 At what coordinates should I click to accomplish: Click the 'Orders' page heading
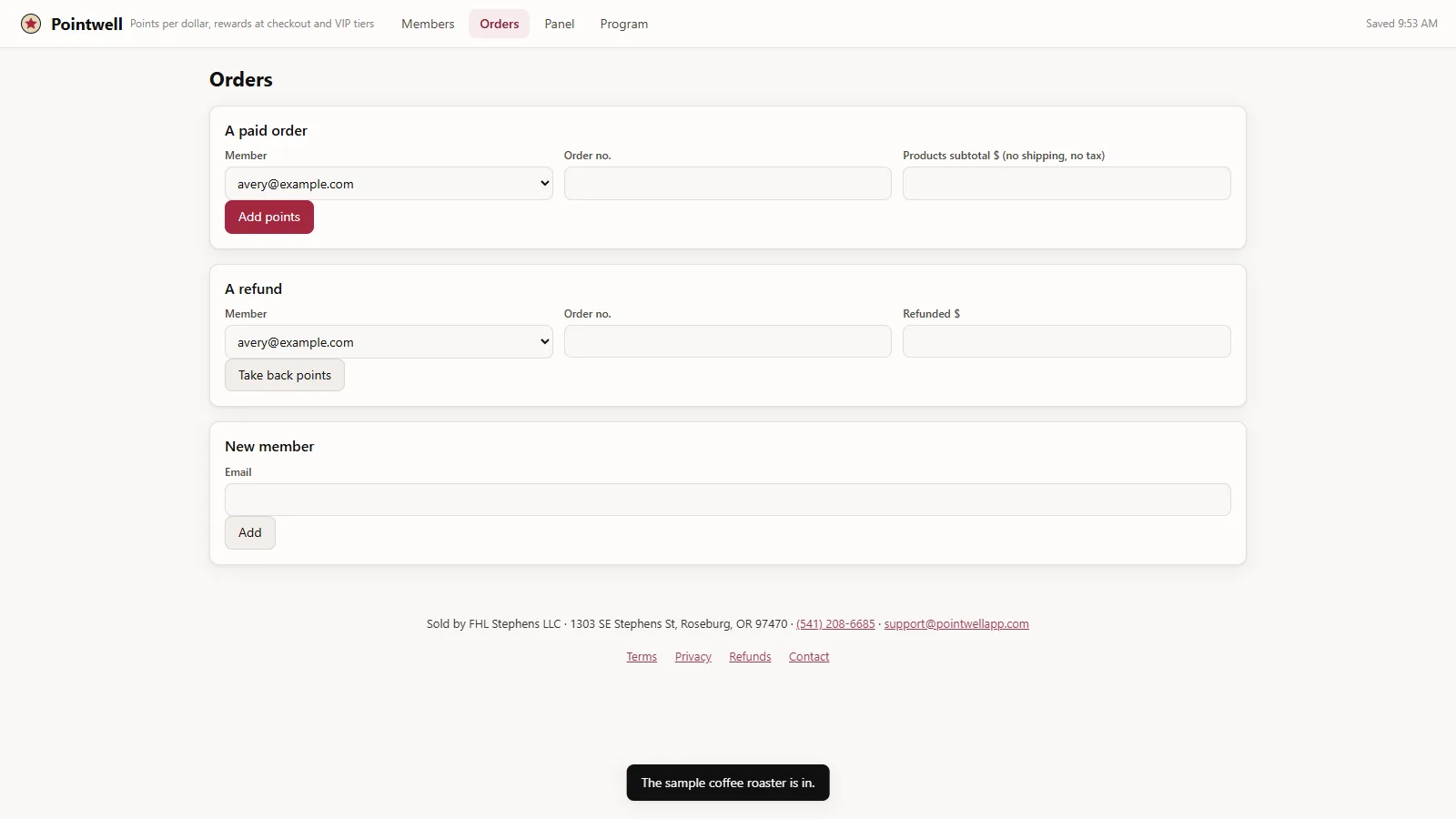tap(241, 79)
